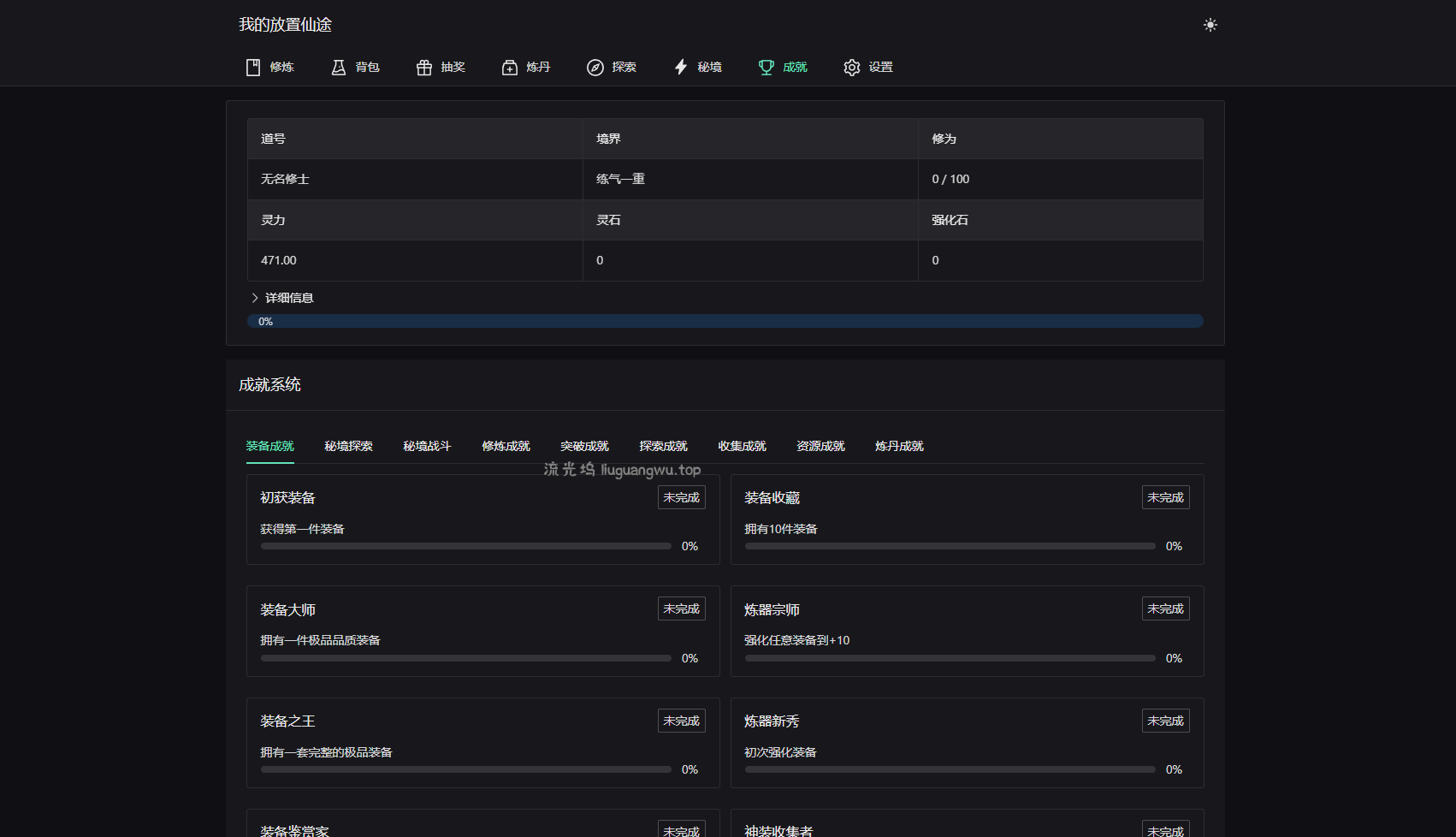The width and height of the screenshot is (1456, 837).
Task: Open the 修炼成就 tab
Action: click(x=506, y=446)
